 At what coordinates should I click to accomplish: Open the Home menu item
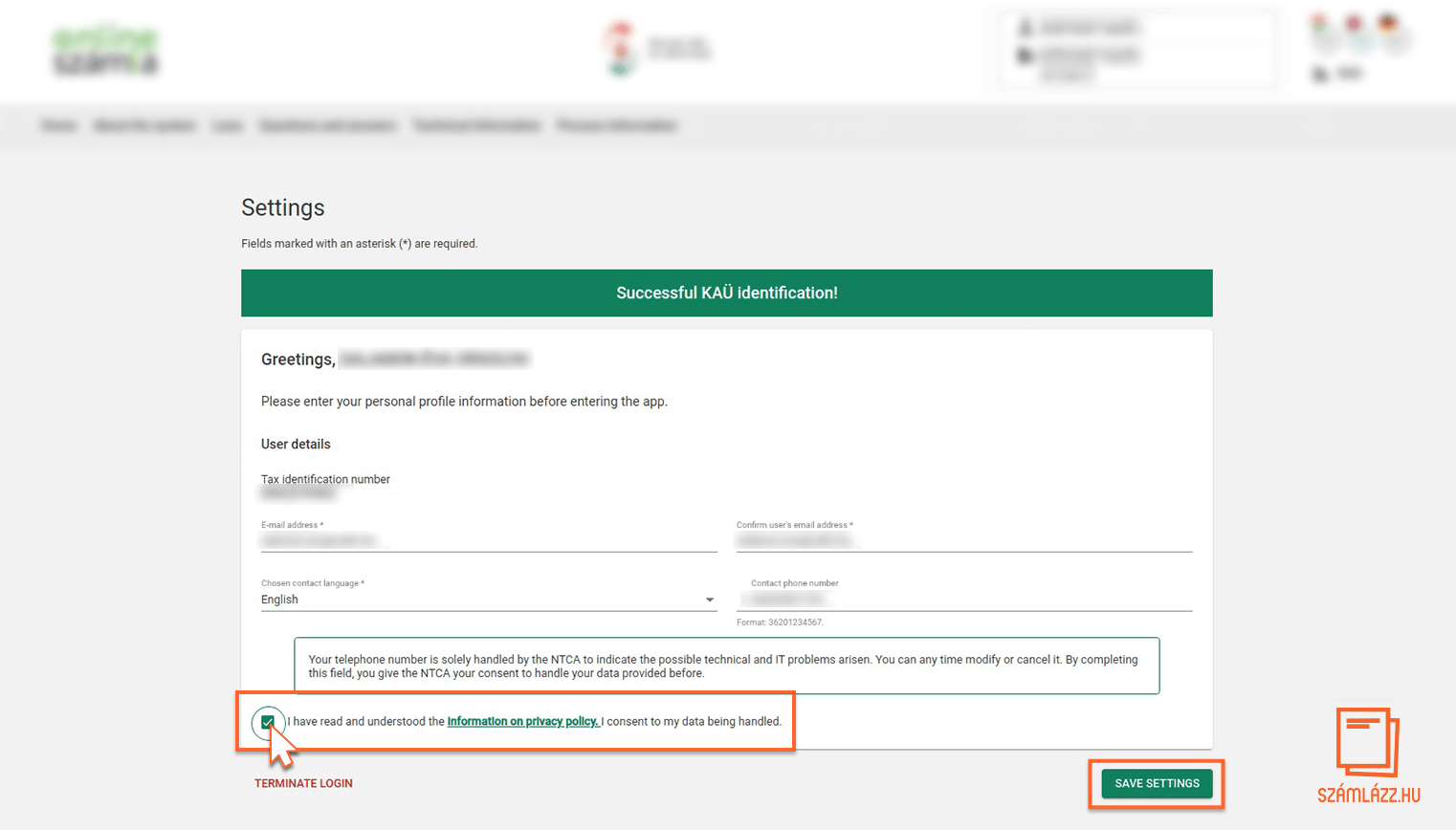[x=58, y=125]
